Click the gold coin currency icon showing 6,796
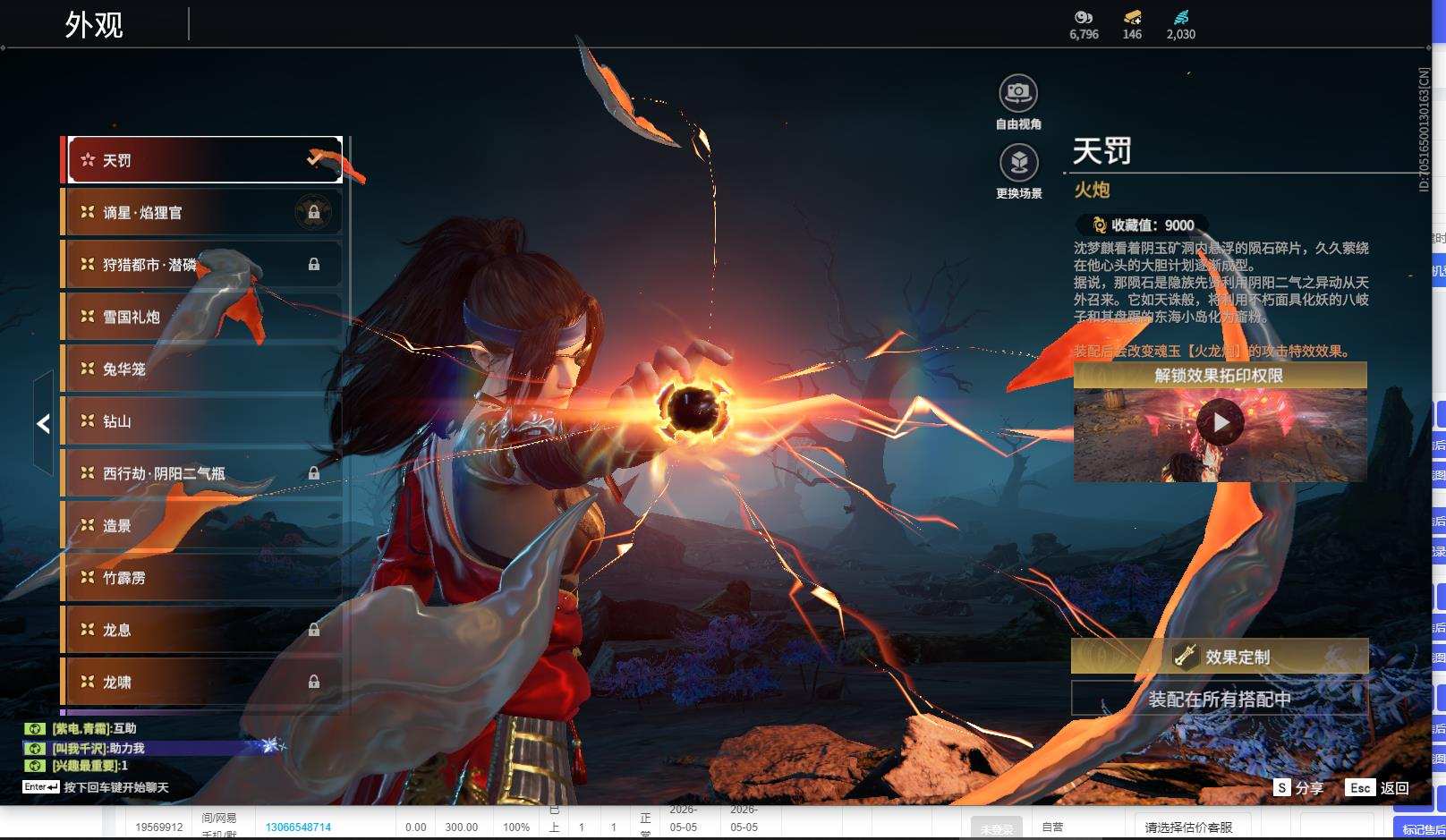1446x840 pixels. 1084,17
